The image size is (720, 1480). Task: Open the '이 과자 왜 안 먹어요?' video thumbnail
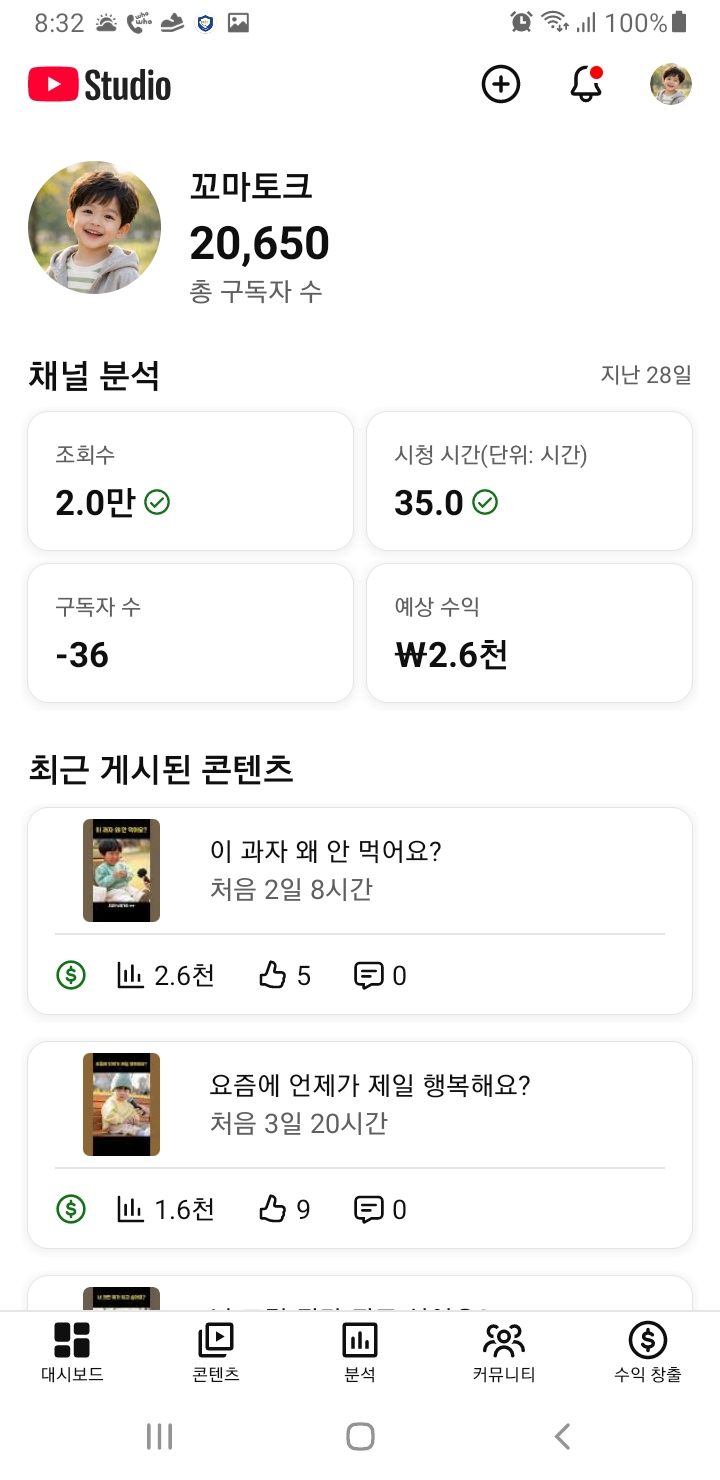pos(121,871)
